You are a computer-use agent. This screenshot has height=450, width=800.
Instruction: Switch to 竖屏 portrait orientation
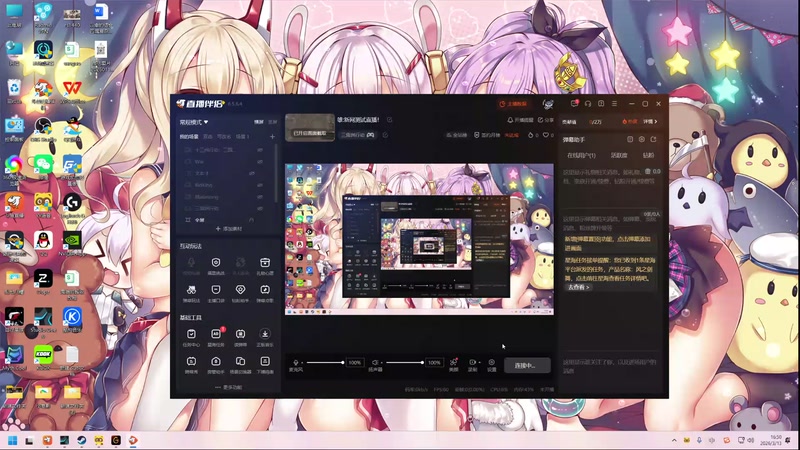272,122
